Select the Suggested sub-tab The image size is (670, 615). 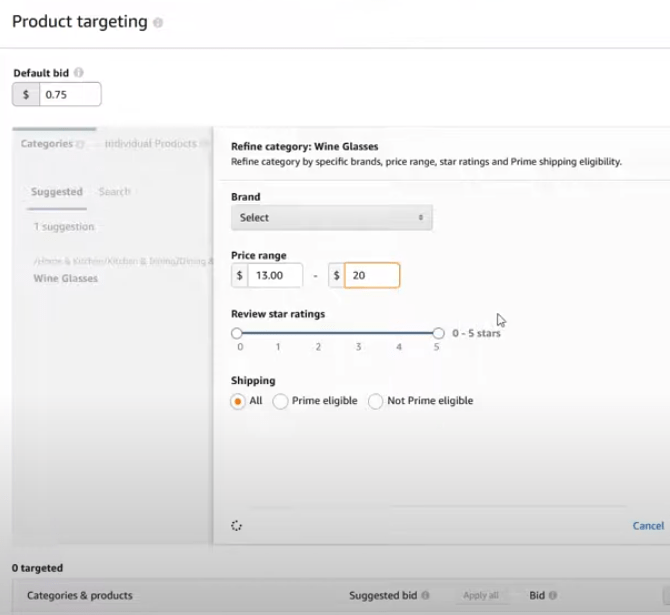click(56, 192)
